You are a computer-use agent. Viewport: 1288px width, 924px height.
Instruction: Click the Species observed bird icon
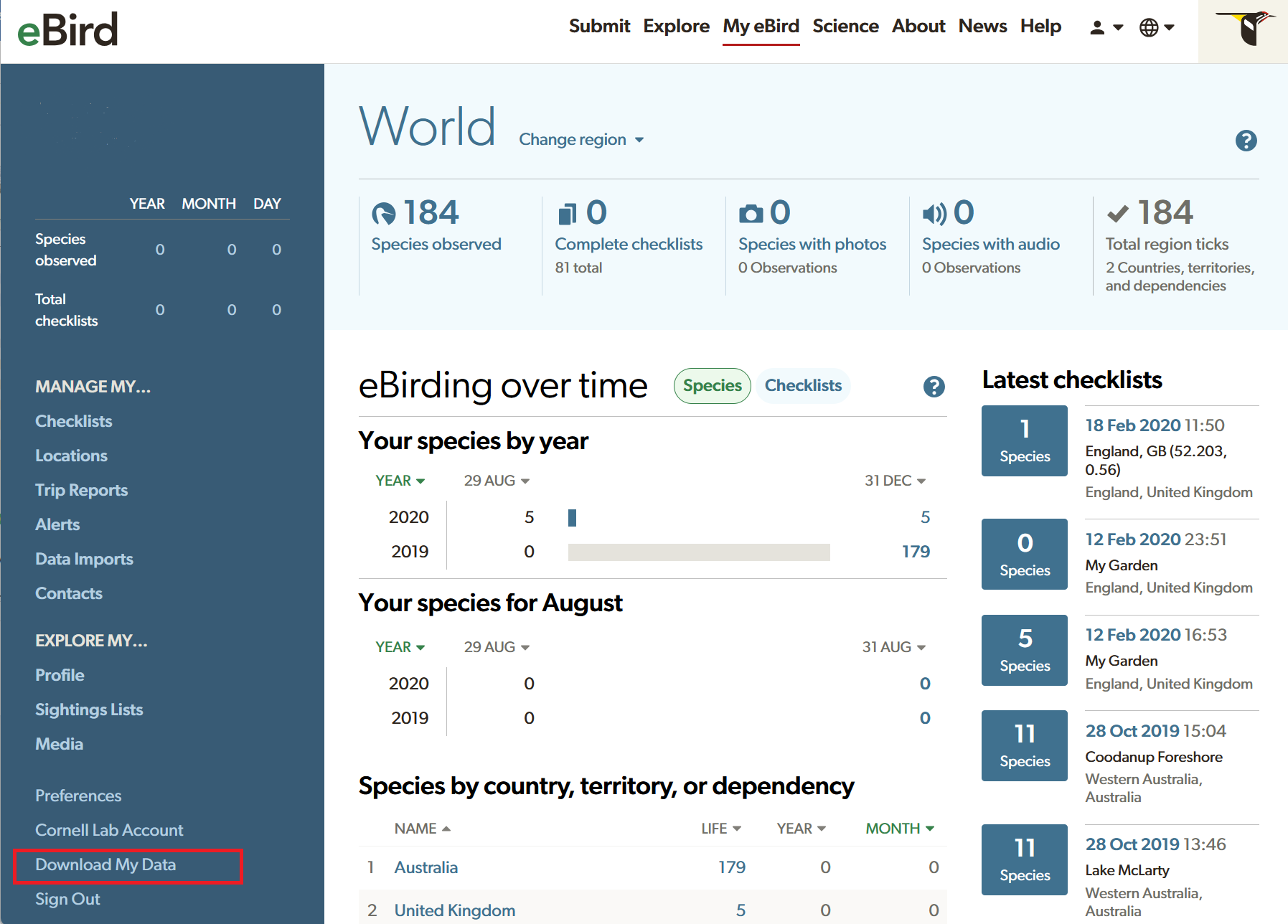[x=384, y=213]
